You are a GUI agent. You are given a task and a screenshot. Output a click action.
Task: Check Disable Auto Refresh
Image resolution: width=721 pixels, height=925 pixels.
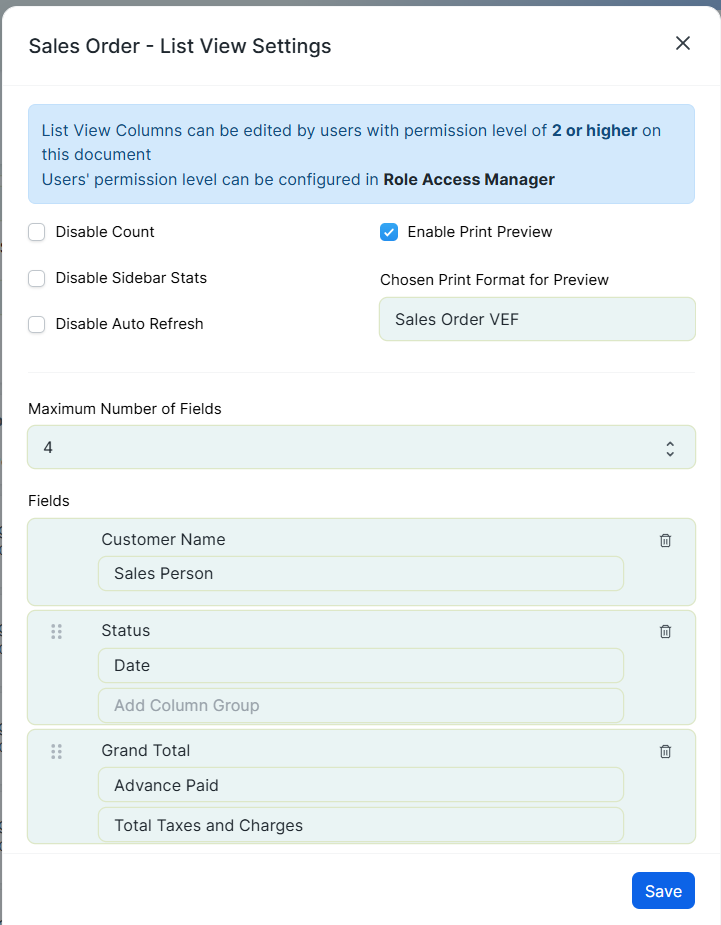pyautogui.click(x=37, y=324)
